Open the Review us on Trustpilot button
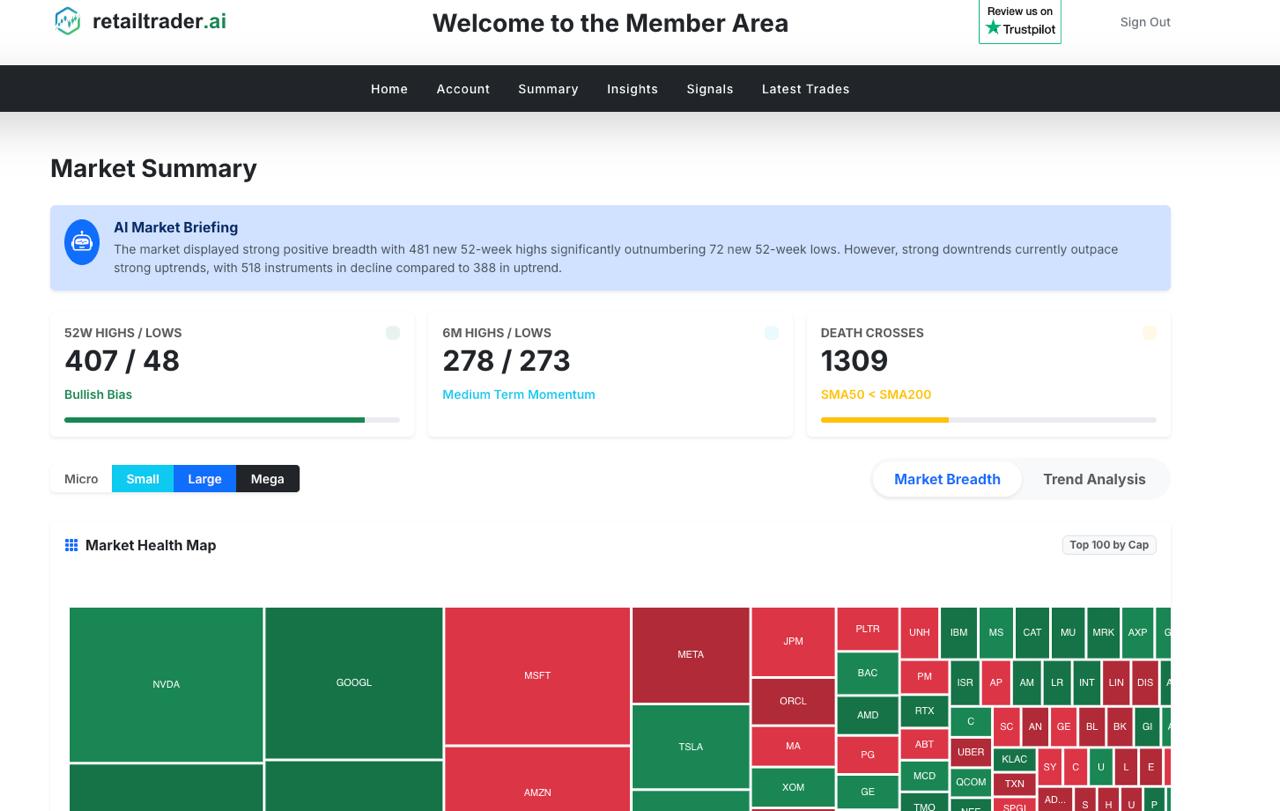 (1019, 21)
